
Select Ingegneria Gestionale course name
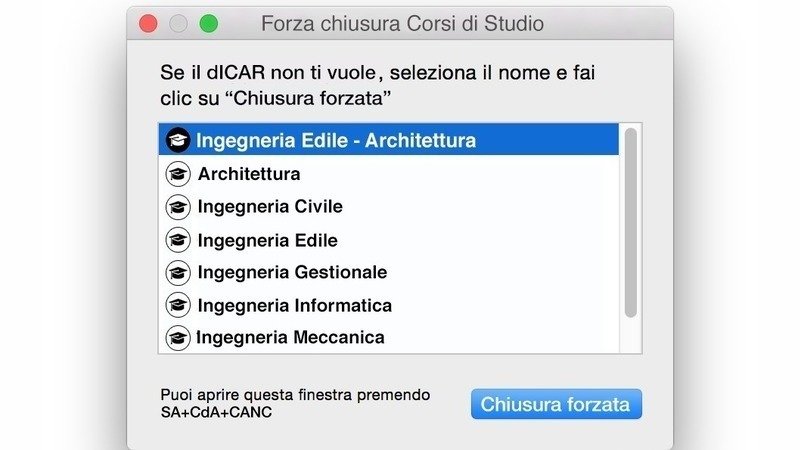click(x=292, y=272)
